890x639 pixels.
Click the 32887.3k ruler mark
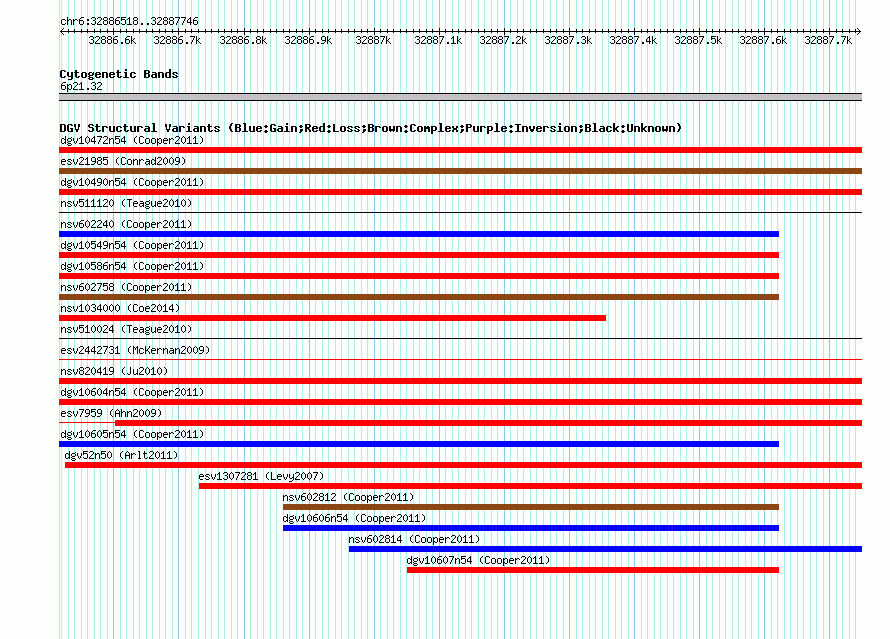(x=568, y=40)
